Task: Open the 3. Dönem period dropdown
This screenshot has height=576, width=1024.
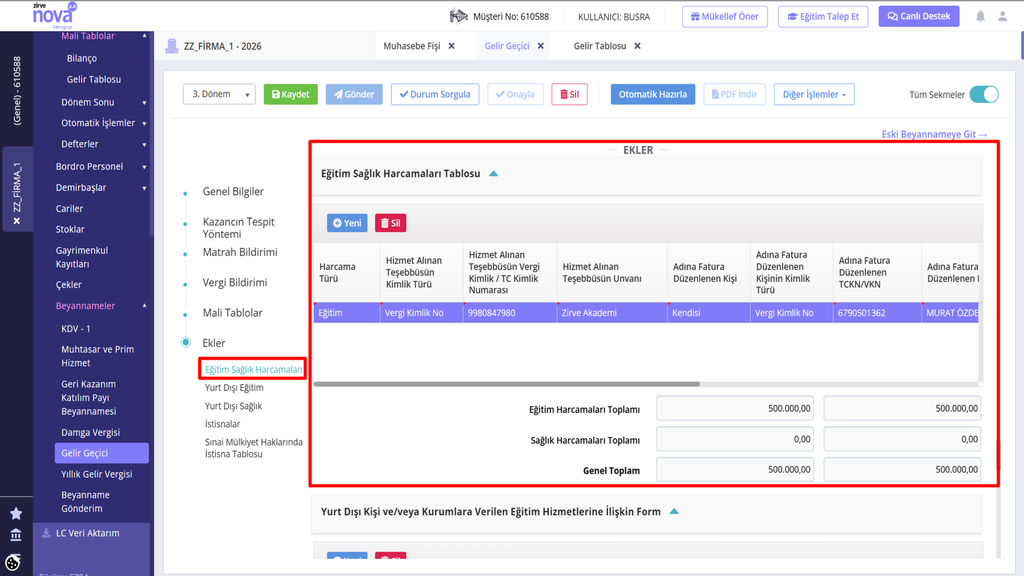Action: [219, 94]
